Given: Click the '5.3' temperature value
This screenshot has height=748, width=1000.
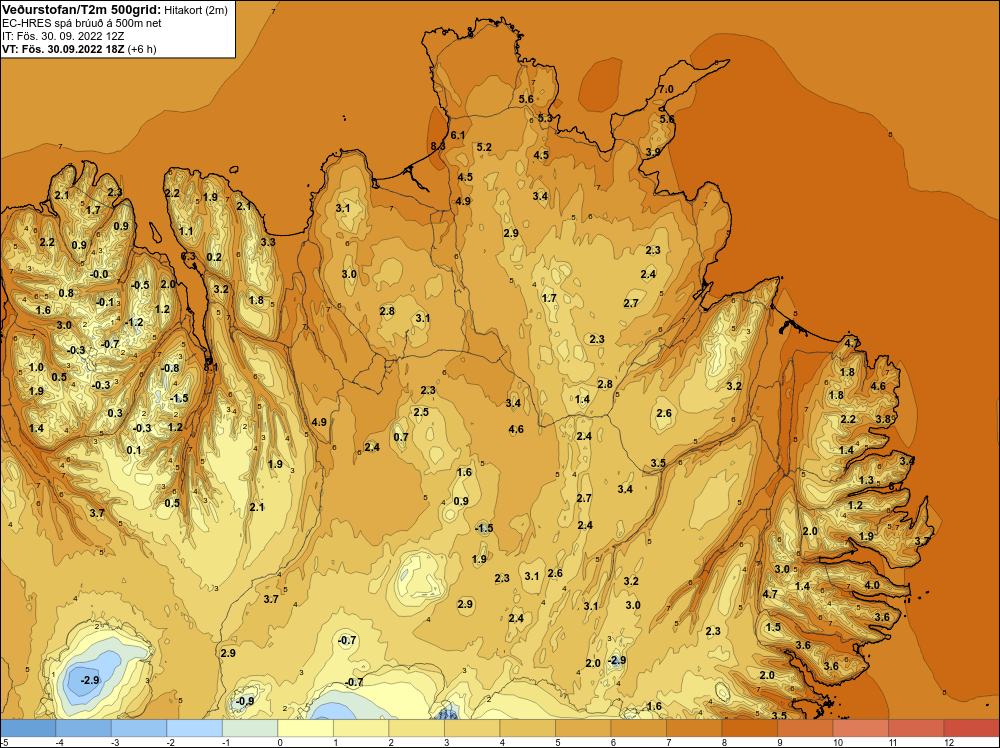Looking at the screenshot, I should [545, 119].
